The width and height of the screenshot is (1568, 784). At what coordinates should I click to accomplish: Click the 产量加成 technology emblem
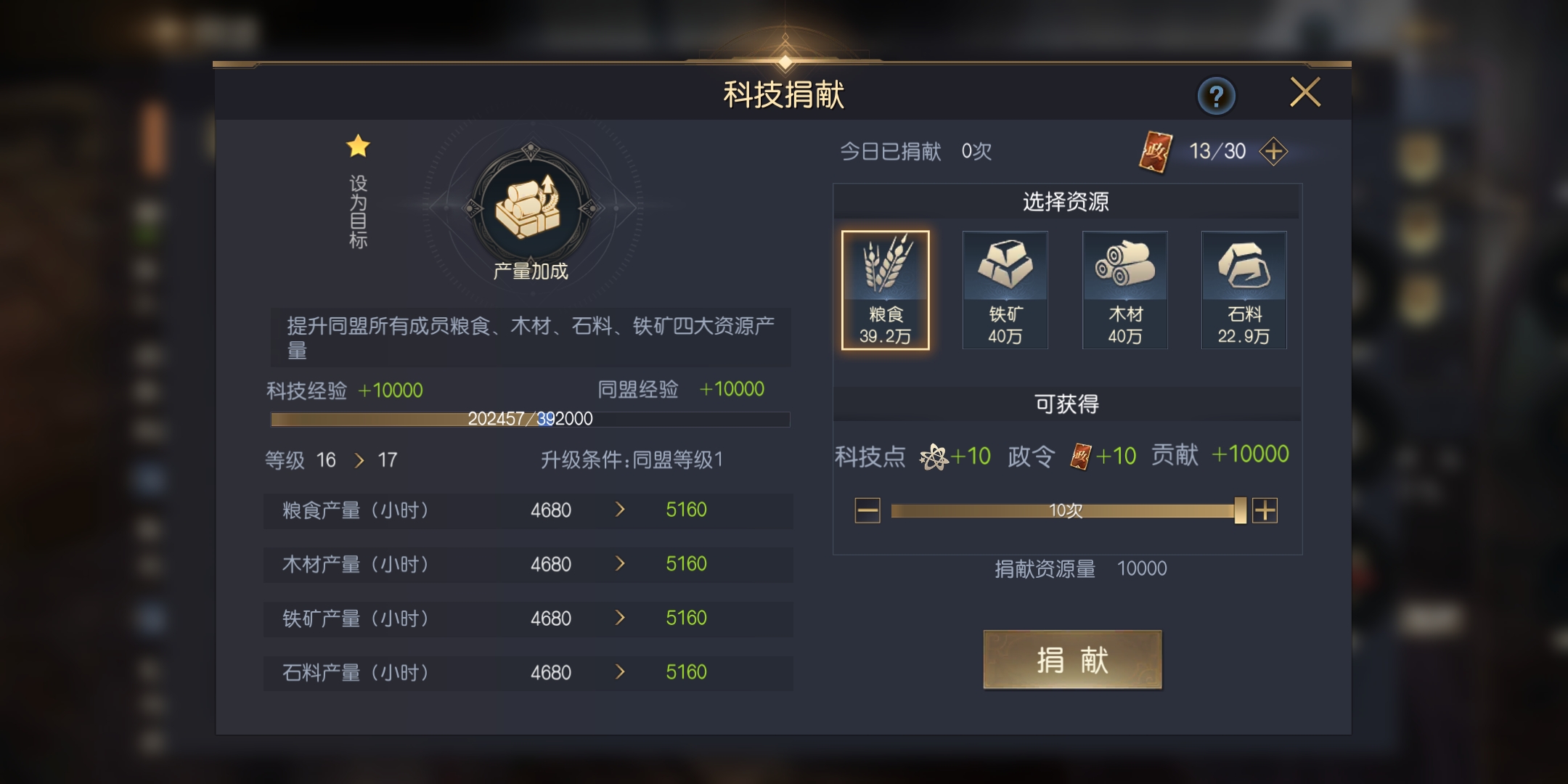[x=531, y=208]
